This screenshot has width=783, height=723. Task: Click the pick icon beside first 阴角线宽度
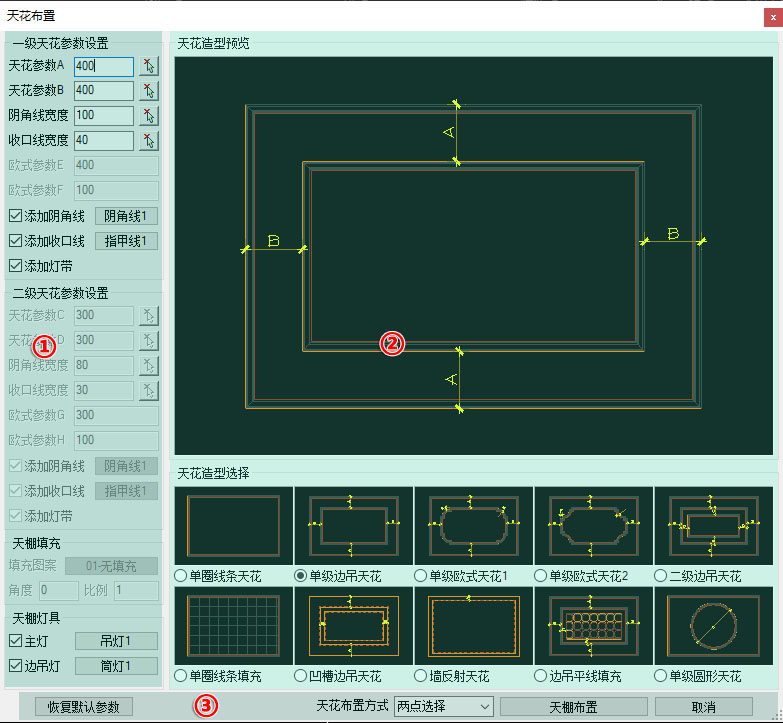[149, 116]
